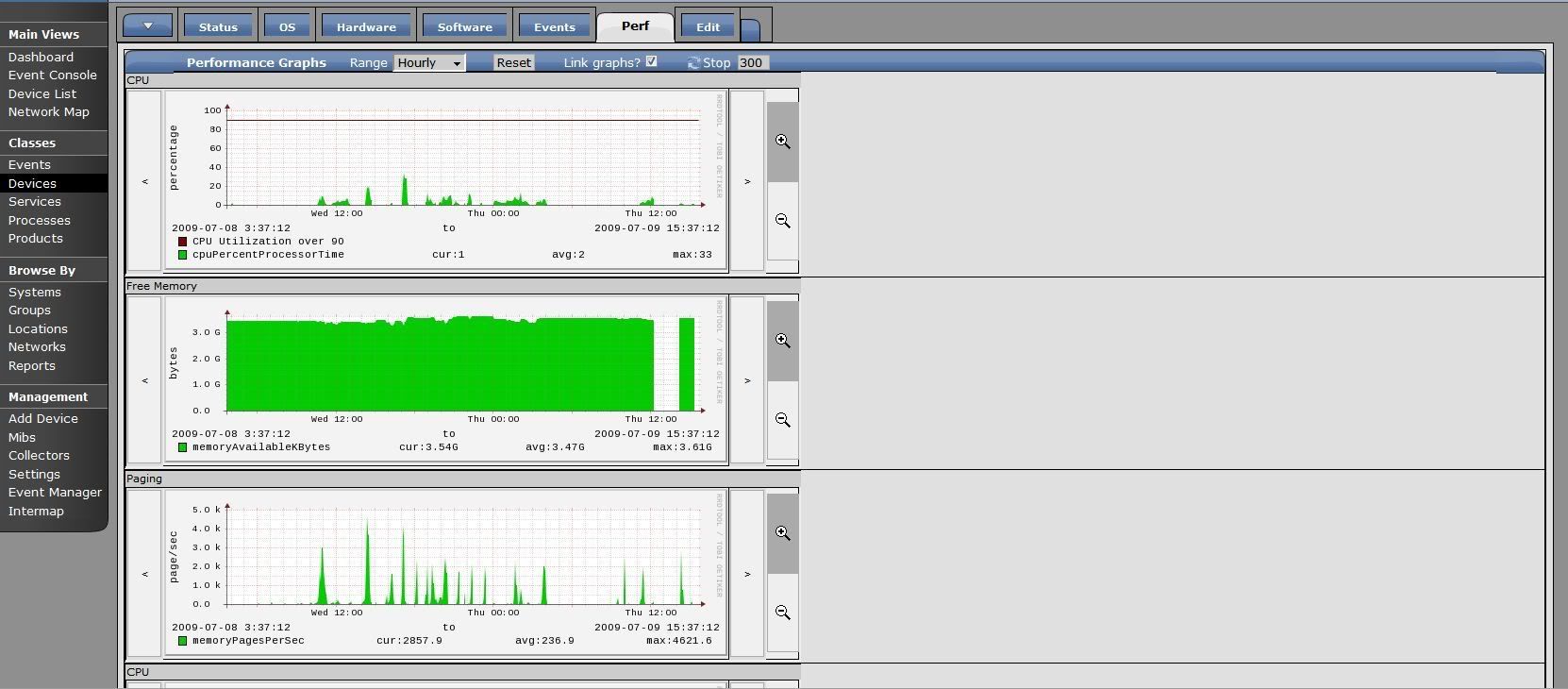Switch to the Hardware tab

click(366, 27)
